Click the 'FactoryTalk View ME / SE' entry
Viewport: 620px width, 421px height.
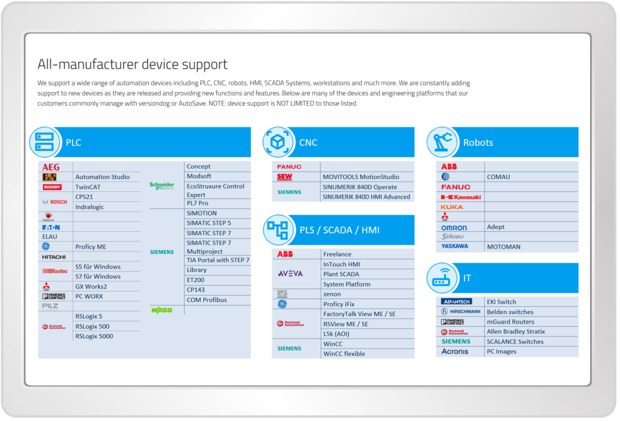(x=359, y=314)
